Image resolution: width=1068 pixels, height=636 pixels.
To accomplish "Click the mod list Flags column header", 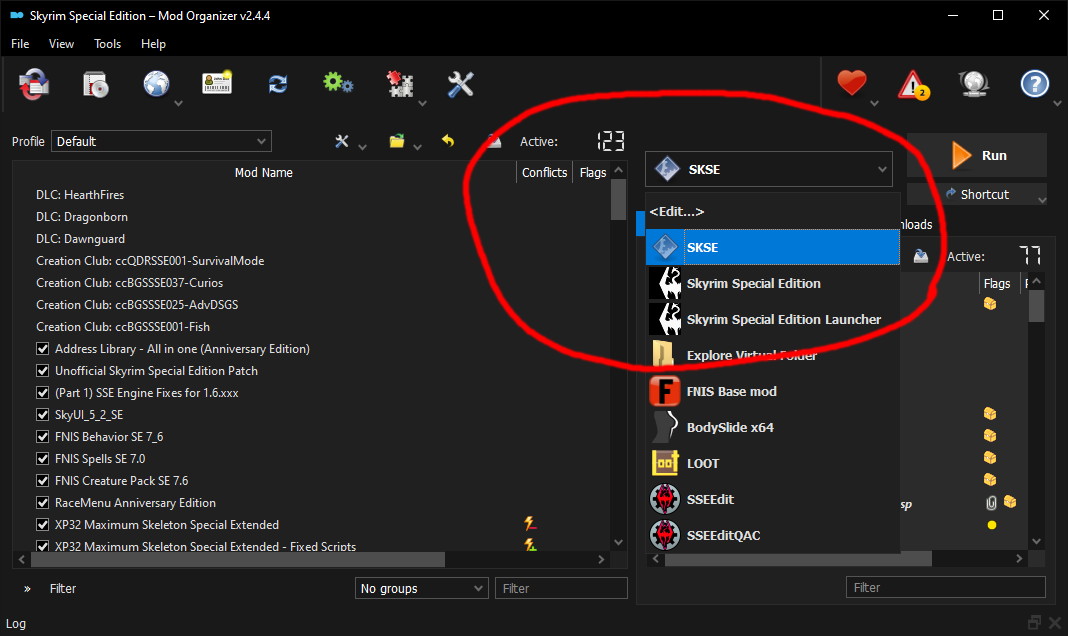I will pyautogui.click(x=593, y=172).
